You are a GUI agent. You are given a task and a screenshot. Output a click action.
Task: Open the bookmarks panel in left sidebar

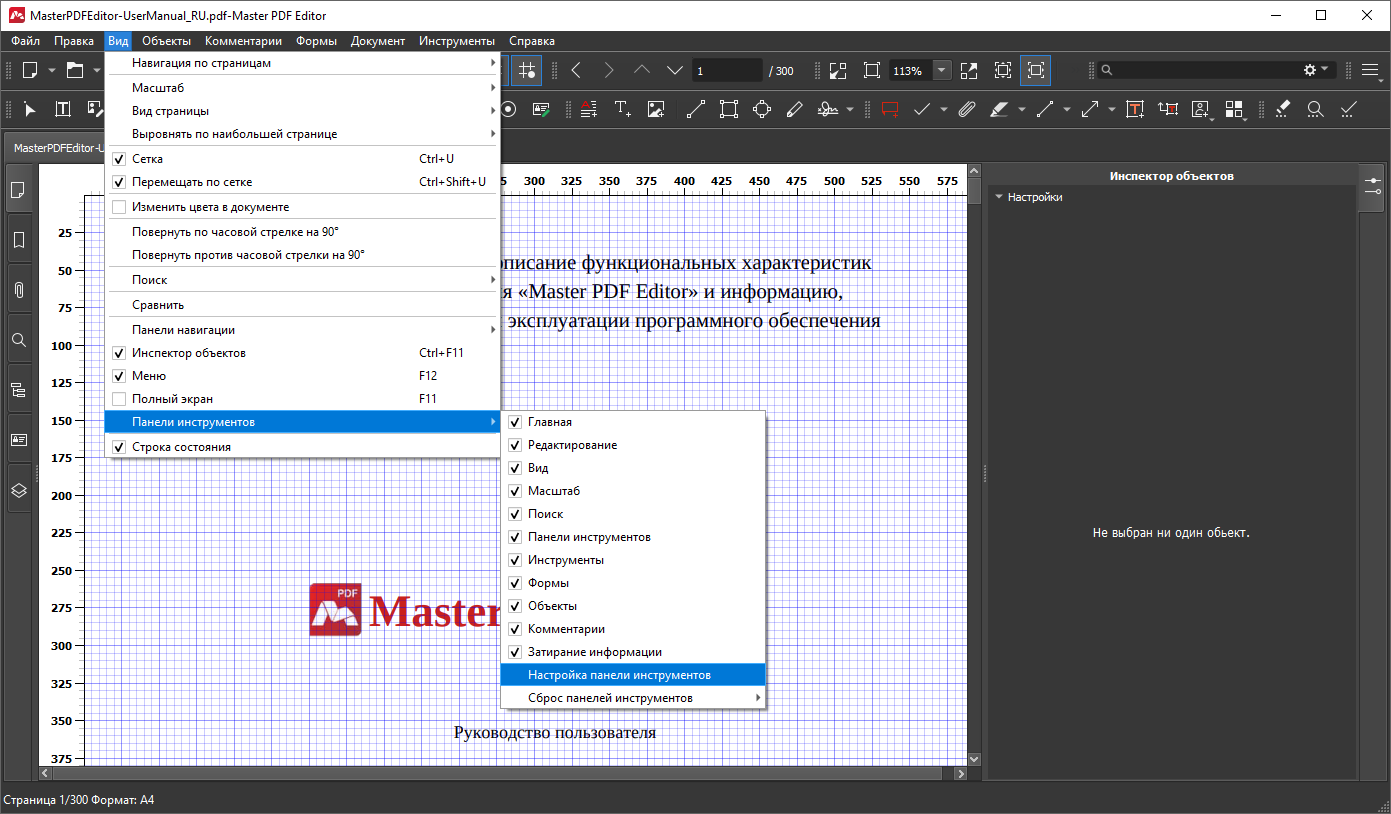(x=18, y=241)
